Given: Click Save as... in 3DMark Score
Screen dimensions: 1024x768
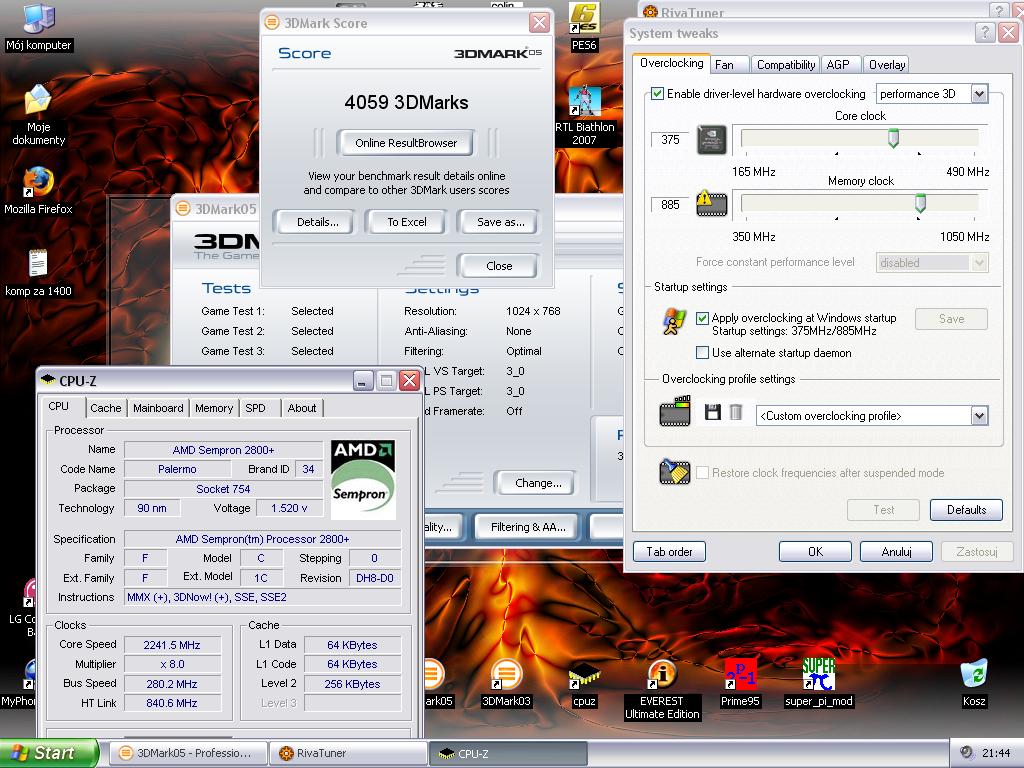Looking at the screenshot, I should 500,222.
